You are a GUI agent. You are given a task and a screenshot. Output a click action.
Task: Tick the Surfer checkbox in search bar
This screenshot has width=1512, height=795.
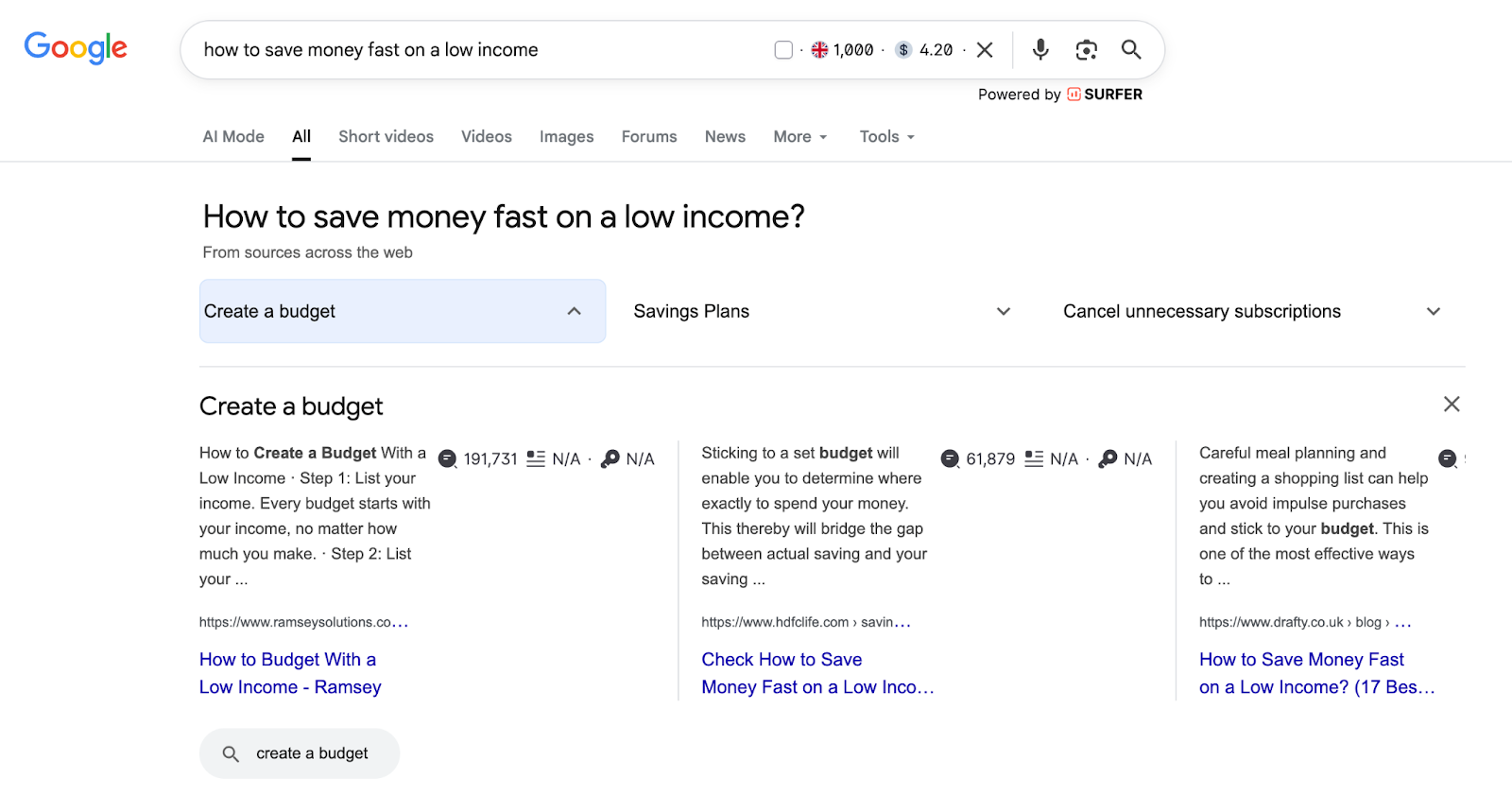pos(783,50)
